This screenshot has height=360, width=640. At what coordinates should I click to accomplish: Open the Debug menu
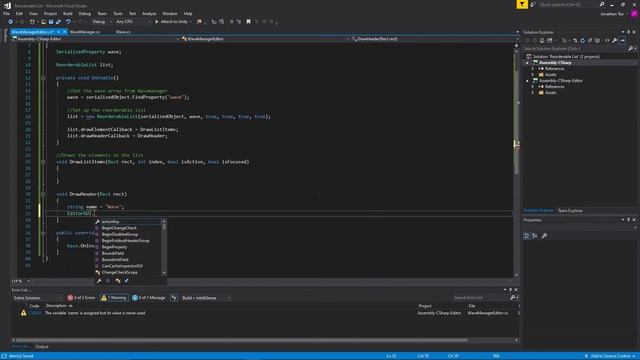coord(84,13)
